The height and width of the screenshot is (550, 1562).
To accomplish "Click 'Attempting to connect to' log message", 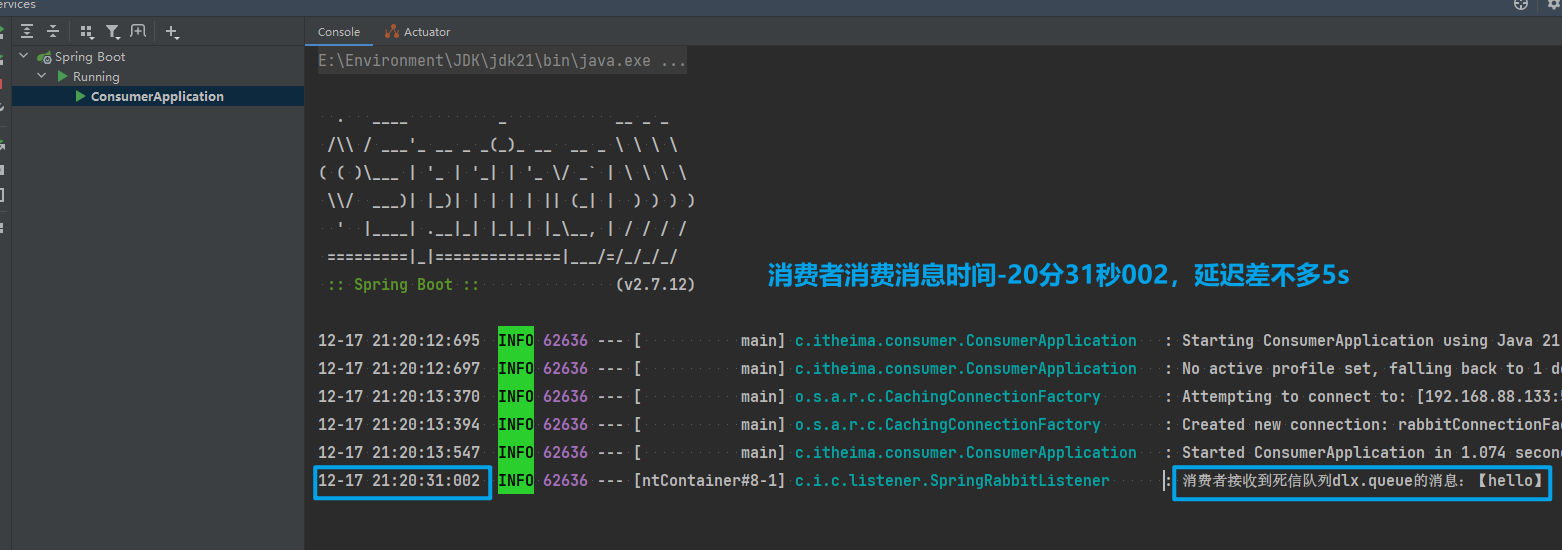I will tap(1372, 397).
